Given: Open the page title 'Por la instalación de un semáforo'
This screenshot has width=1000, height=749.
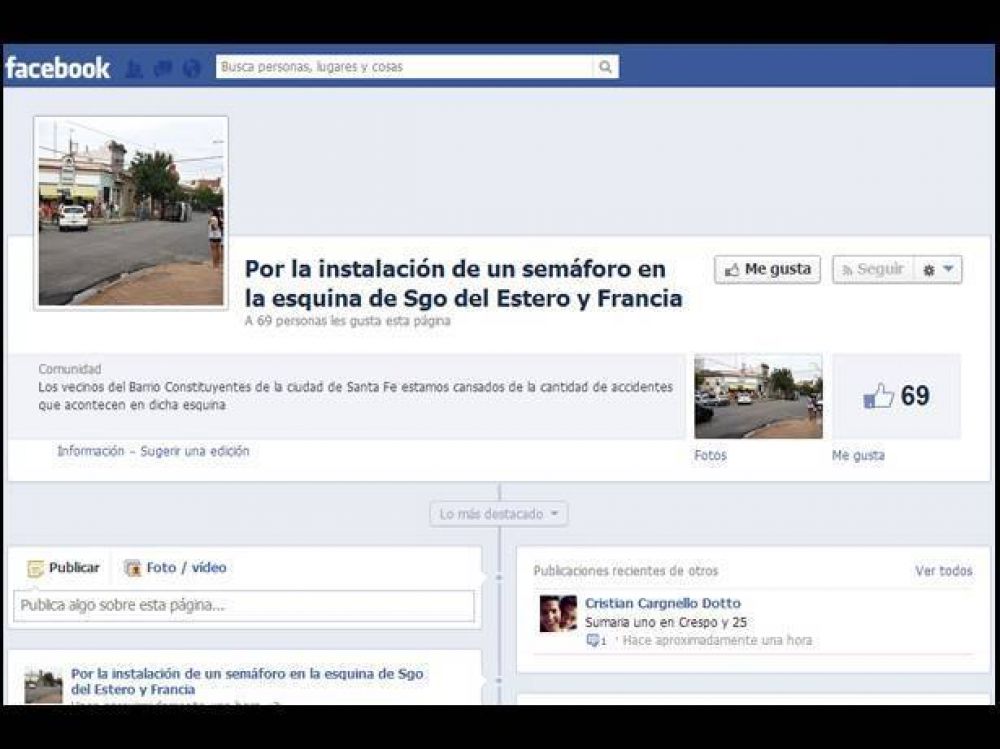Looking at the screenshot, I should pos(464,283).
